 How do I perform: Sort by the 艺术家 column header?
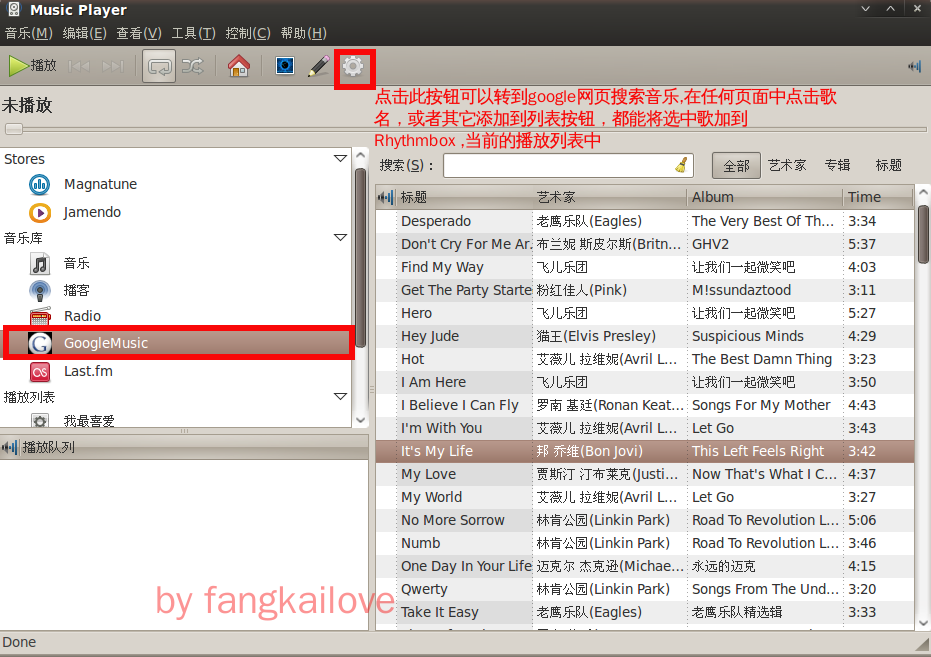point(610,197)
